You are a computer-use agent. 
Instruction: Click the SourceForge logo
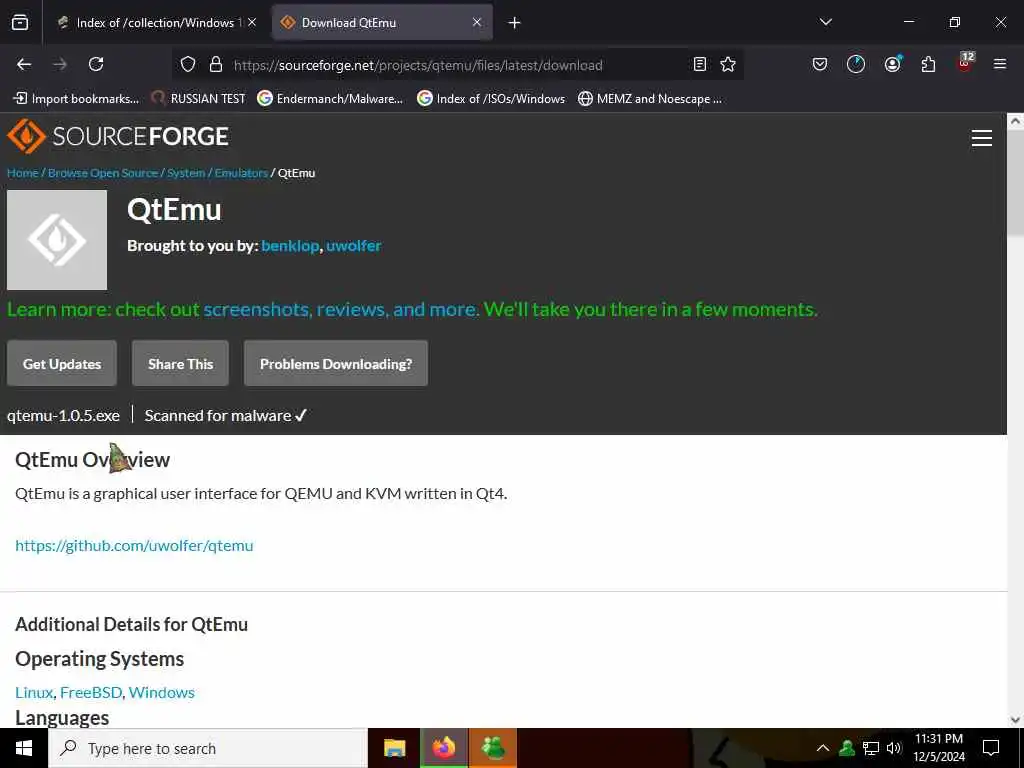[118, 136]
